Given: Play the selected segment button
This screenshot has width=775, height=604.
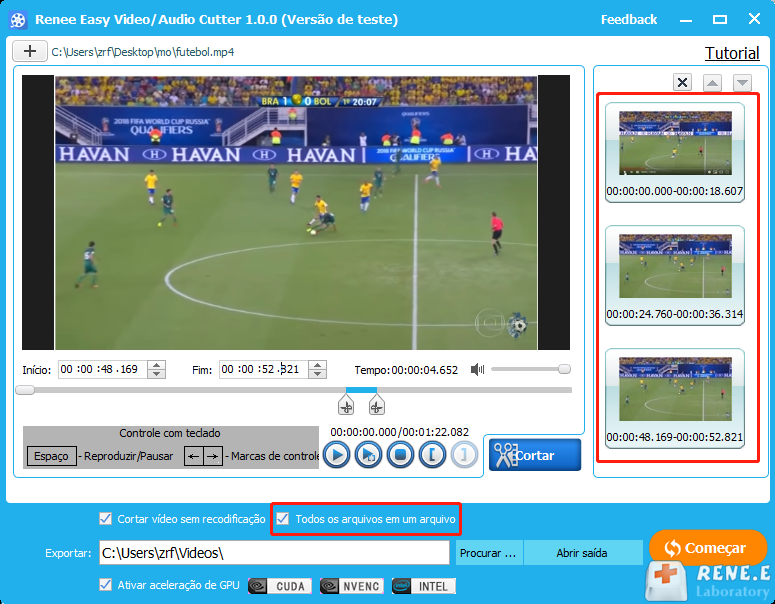Looking at the screenshot, I should (x=369, y=455).
